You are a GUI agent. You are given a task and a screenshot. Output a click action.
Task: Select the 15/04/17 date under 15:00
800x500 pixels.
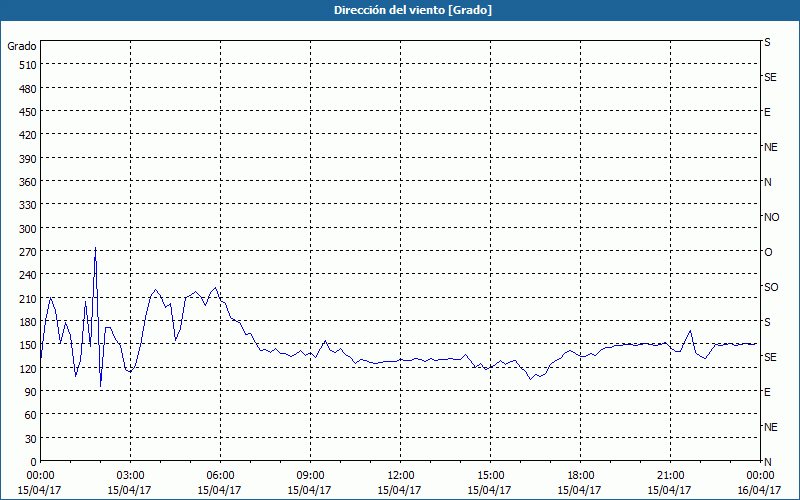pyautogui.click(x=489, y=490)
